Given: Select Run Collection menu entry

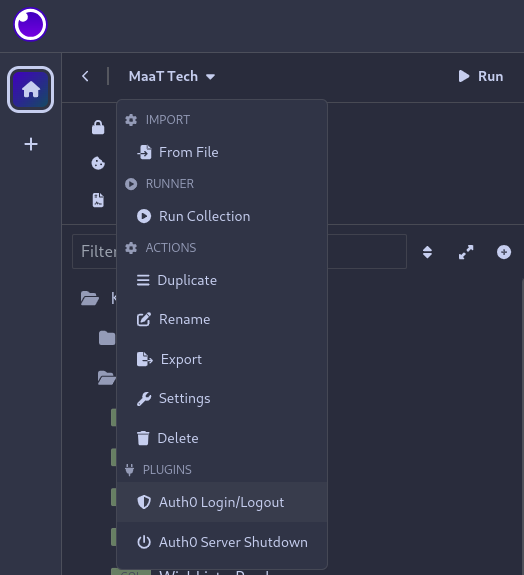Looking at the screenshot, I should 222,216.
